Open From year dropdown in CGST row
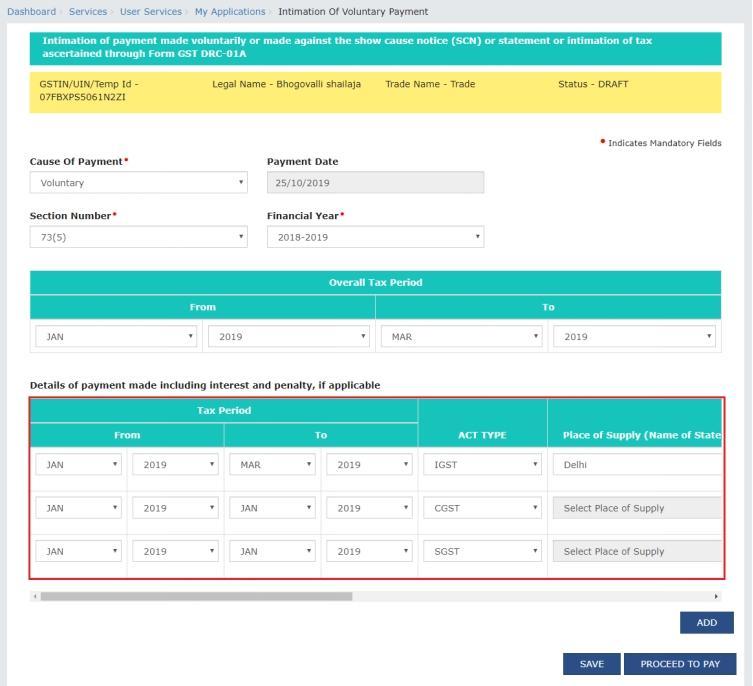Screen dimensions: 753x686 tap(175, 508)
